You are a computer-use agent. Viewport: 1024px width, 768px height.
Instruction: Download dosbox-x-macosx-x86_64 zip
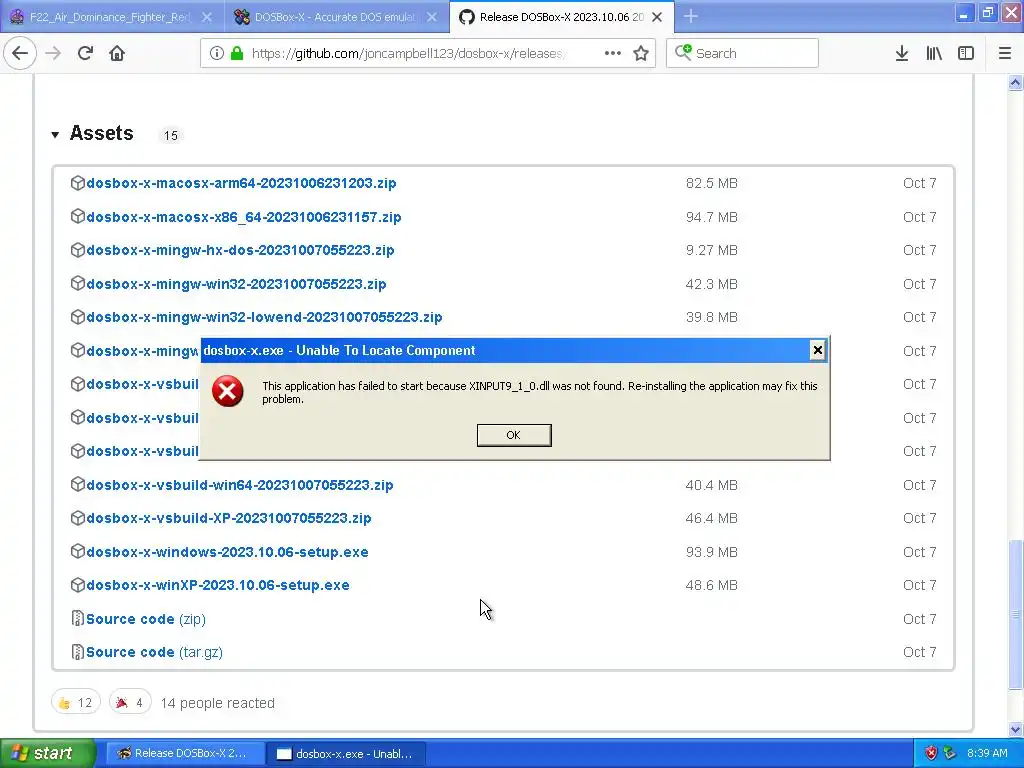[244, 217]
